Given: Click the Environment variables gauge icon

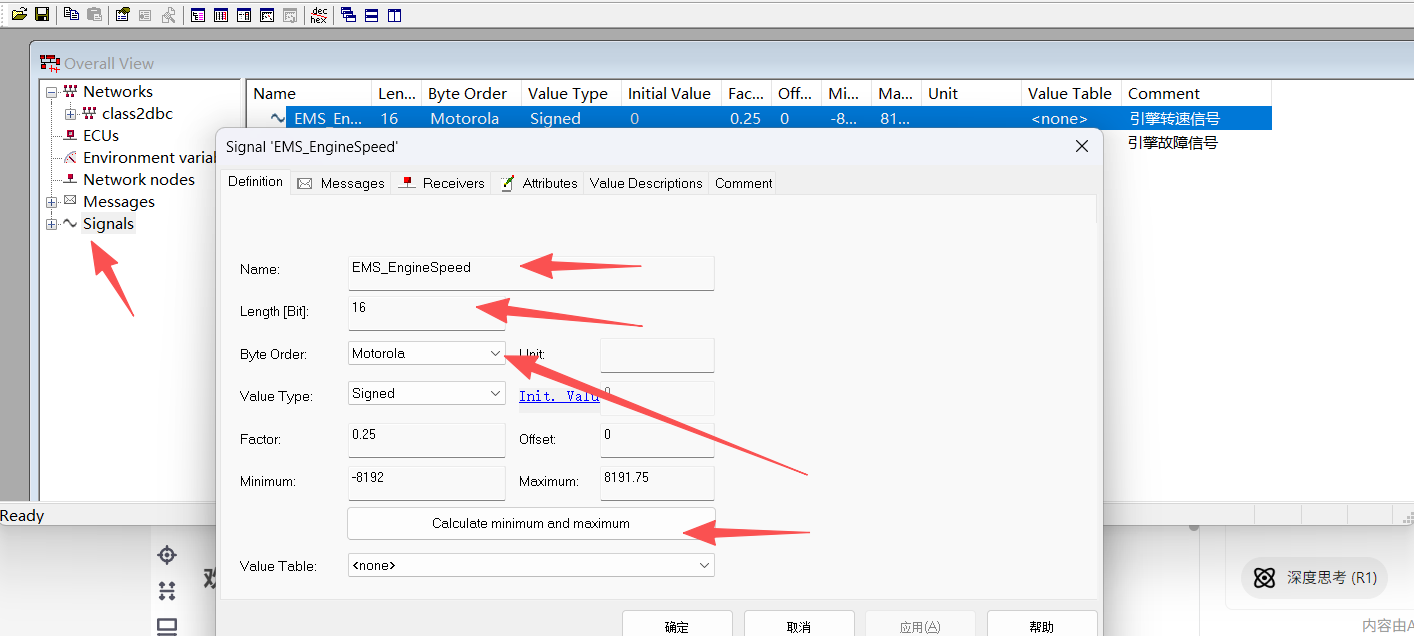Looking at the screenshot, I should pyautogui.click(x=70, y=157).
